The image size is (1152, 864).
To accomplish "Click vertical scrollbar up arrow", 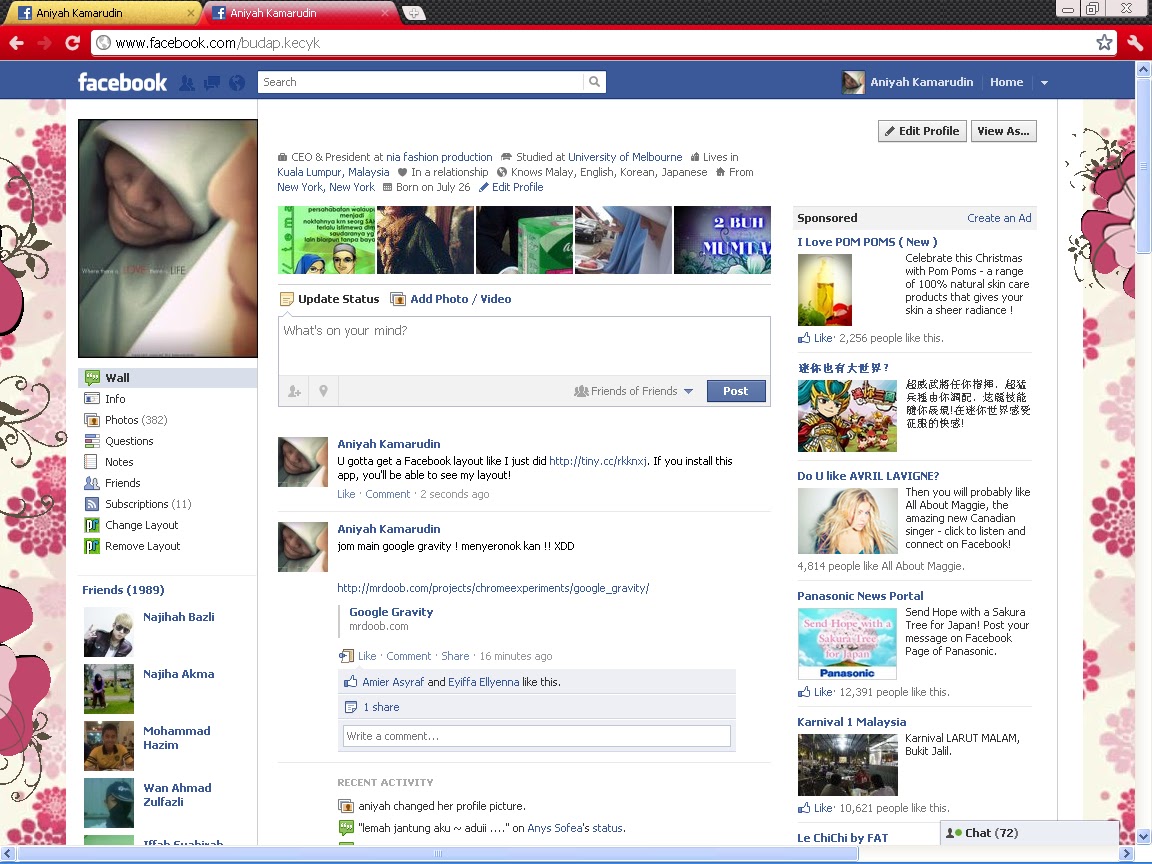I will tap(1144, 69).
